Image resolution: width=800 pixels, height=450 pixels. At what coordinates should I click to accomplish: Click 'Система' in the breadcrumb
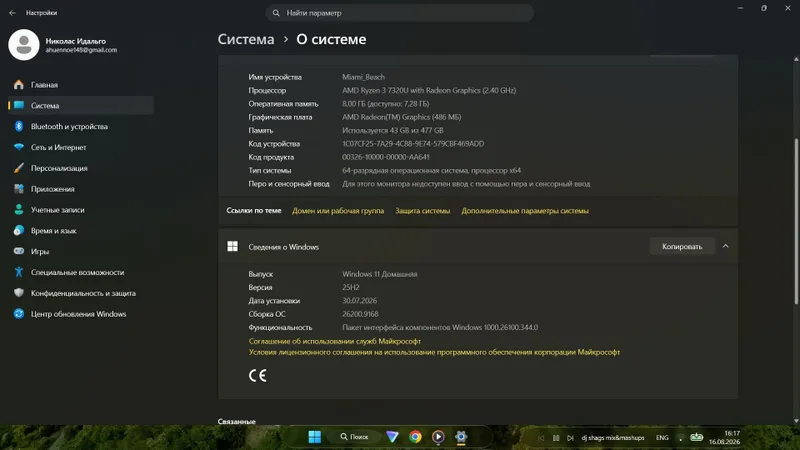[x=246, y=39]
